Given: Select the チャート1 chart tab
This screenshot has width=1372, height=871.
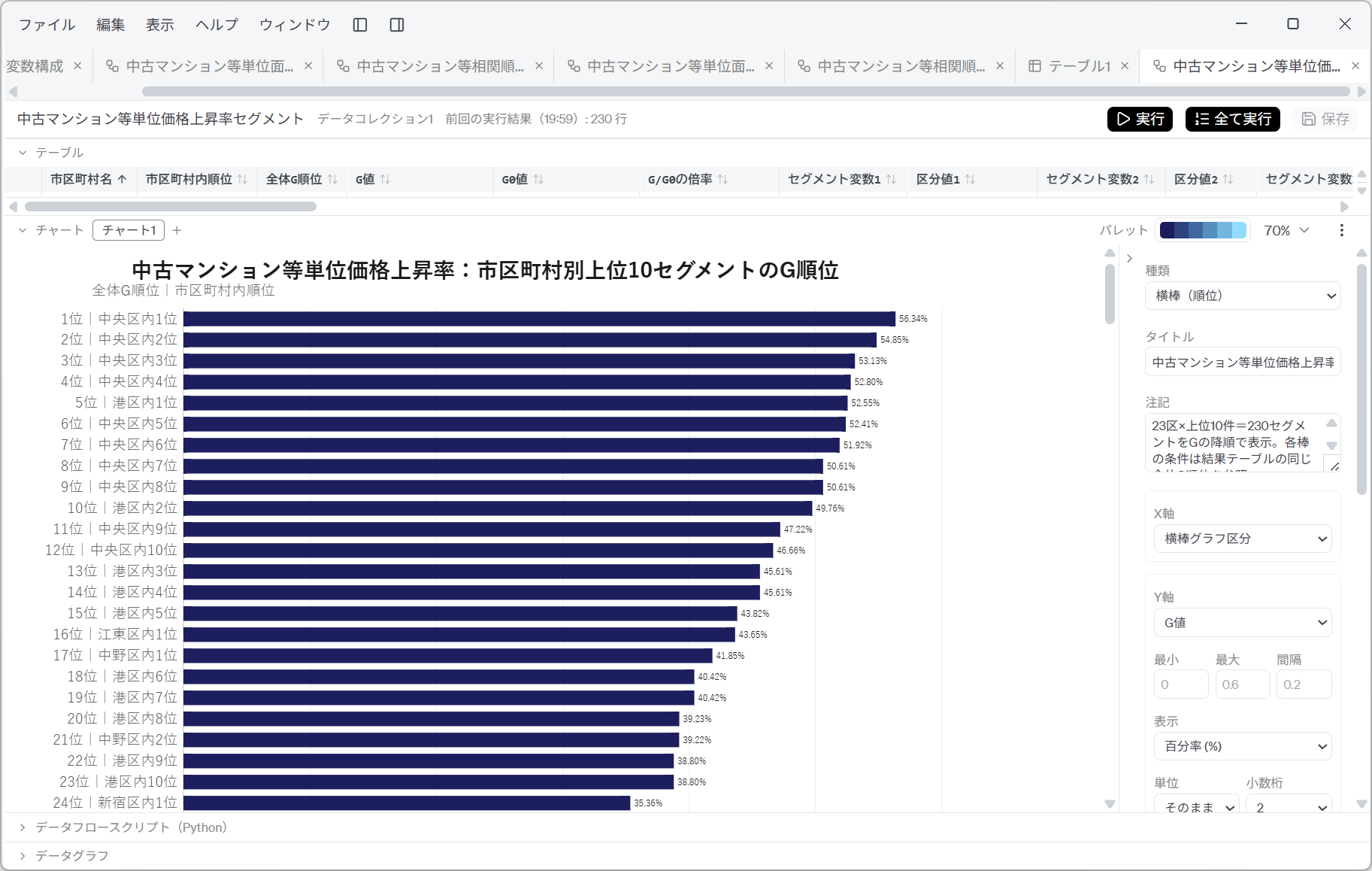Looking at the screenshot, I should (x=129, y=230).
